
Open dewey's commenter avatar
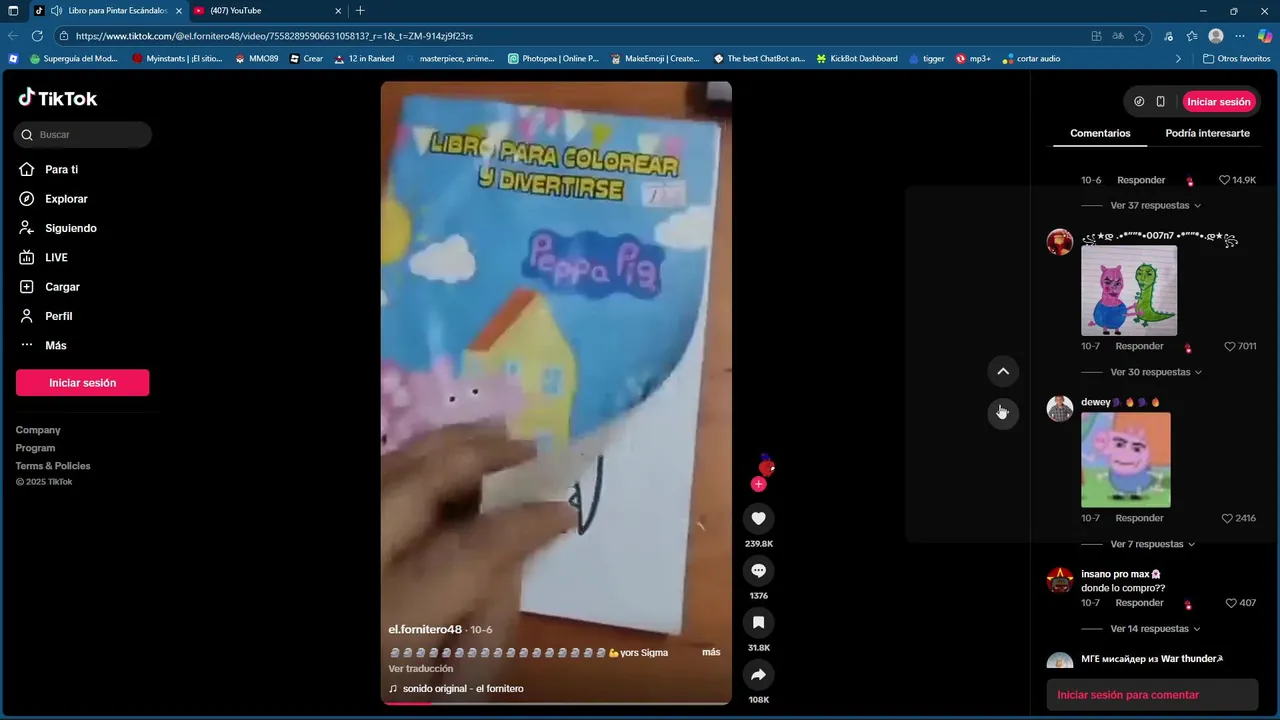(1060, 408)
